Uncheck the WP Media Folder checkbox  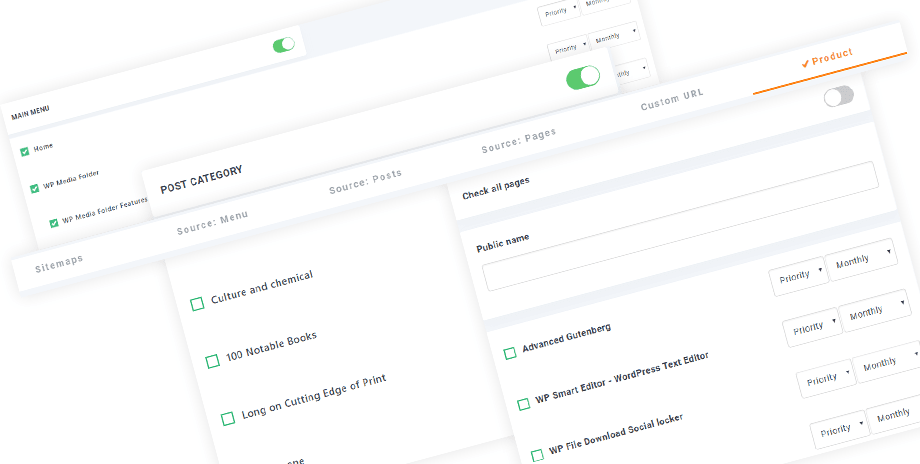coord(35,188)
